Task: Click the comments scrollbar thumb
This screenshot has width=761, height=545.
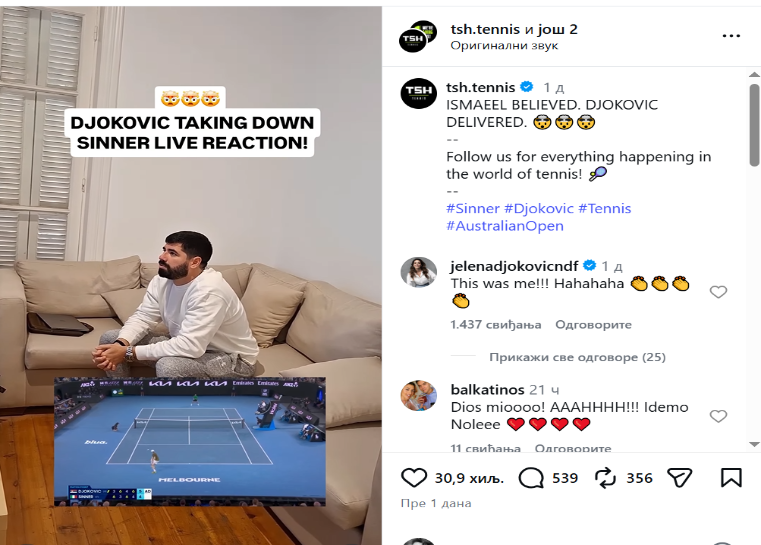Action: point(754,125)
